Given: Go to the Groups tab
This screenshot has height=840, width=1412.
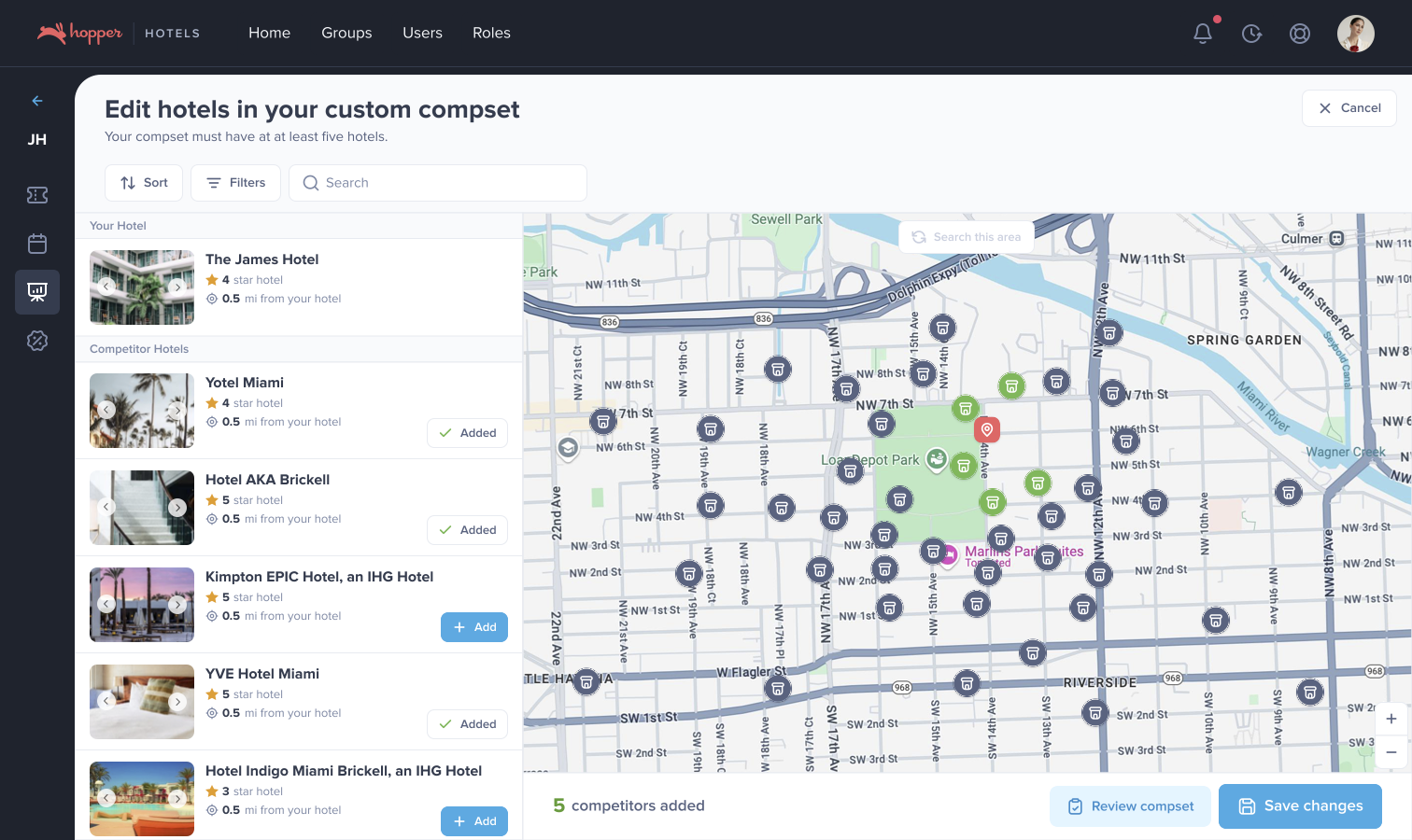Looking at the screenshot, I should 346,33.
